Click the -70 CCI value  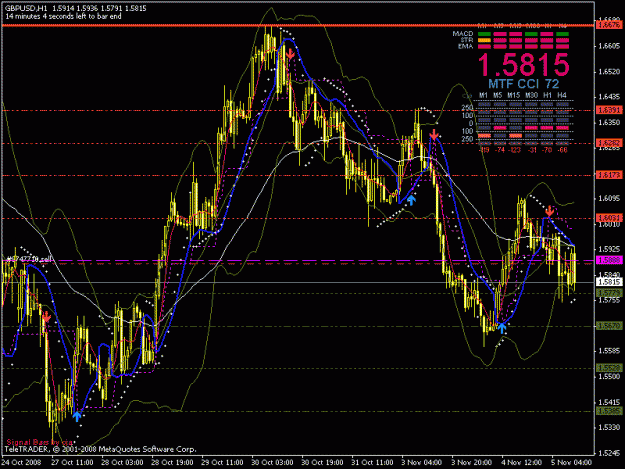[547, 150]
